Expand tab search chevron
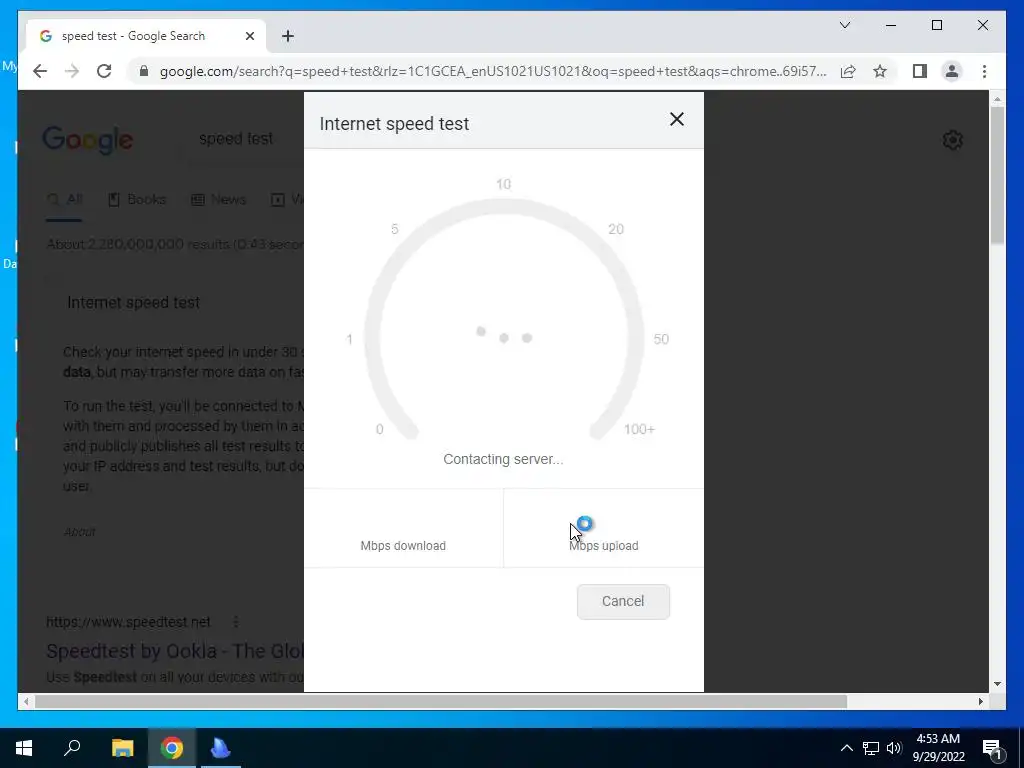This screenshot has width=1024, height=768. pyautogui.click(x=844, y=25)
